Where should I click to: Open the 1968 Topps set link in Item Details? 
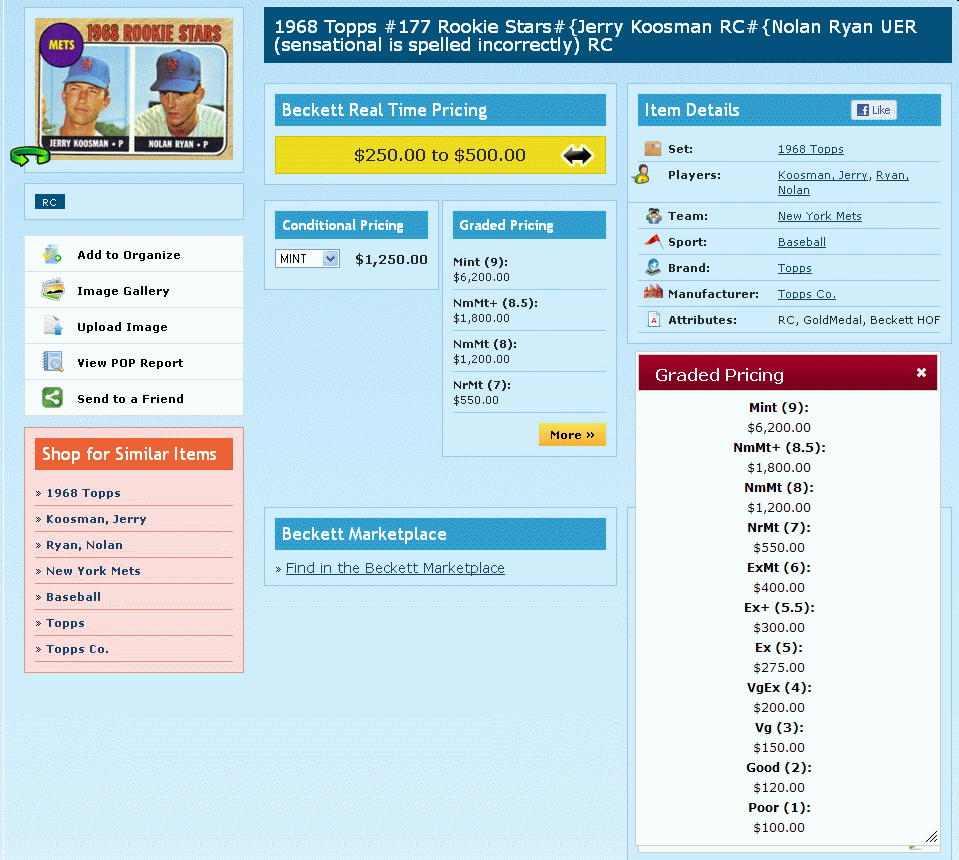click(x=810, y=149)
